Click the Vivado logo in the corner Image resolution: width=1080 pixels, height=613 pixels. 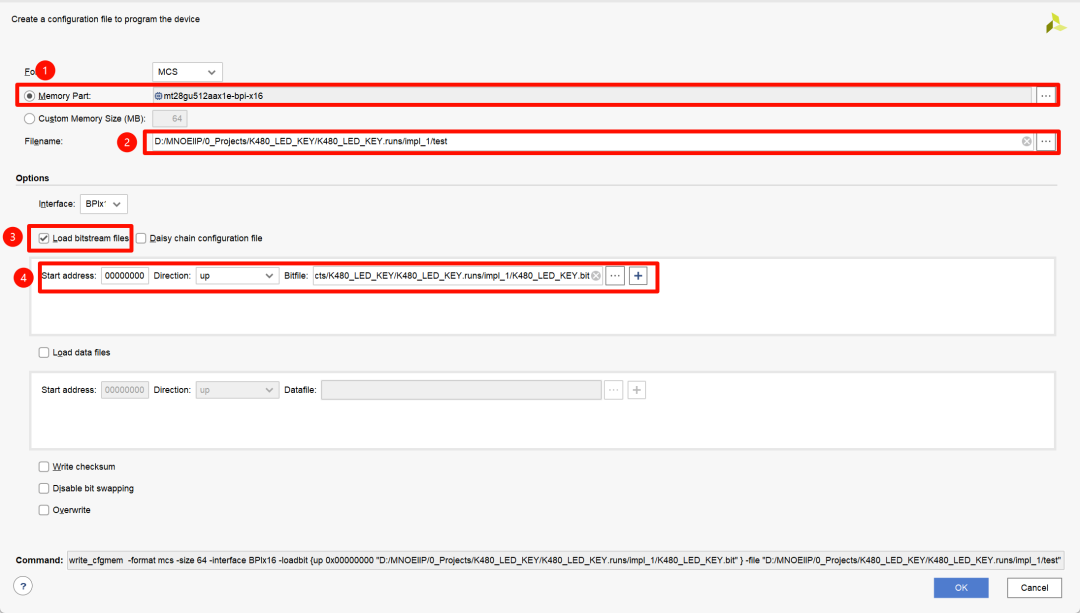coord(1055,23)
